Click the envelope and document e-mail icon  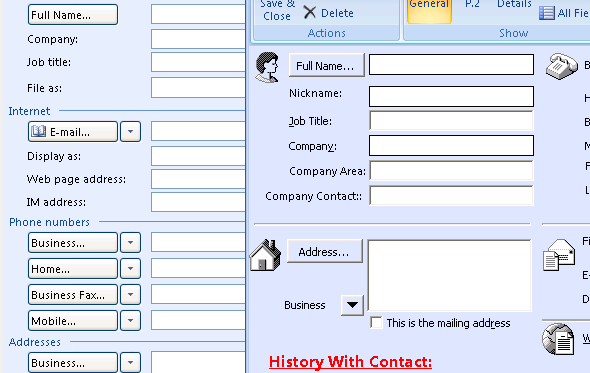[559, 255]
